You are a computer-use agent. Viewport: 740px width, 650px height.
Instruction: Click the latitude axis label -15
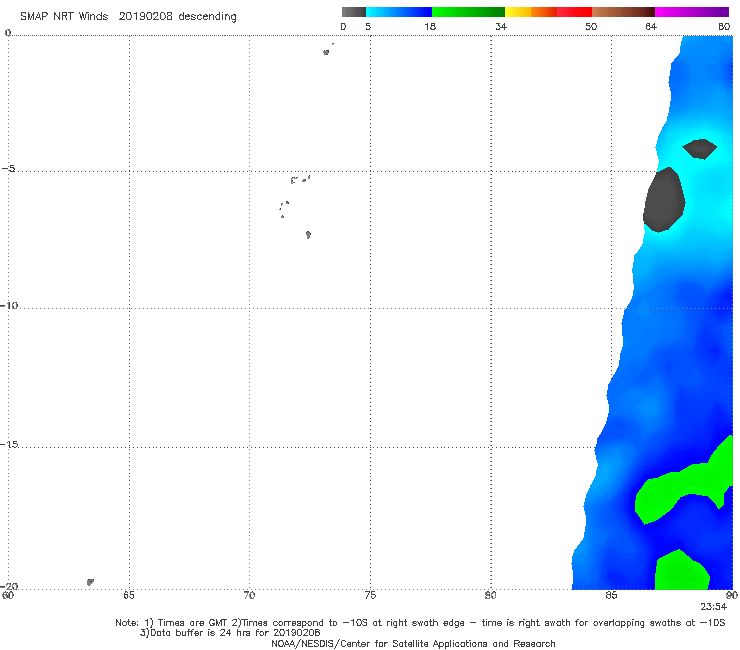[9, 444]
